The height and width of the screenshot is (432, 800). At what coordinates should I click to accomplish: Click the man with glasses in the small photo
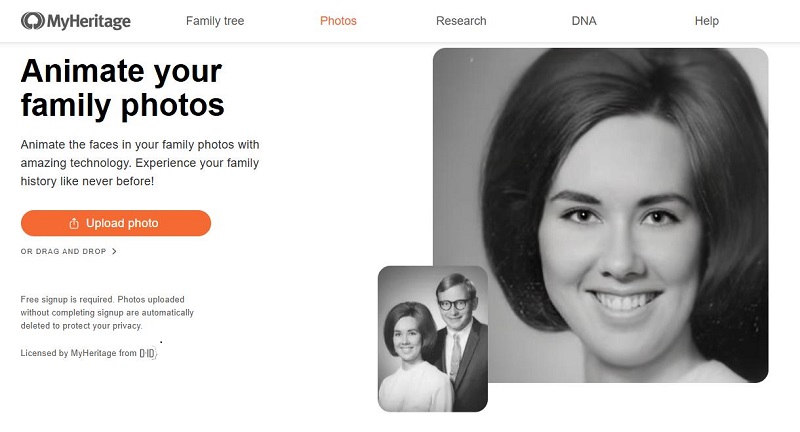[x=453, y=300]
